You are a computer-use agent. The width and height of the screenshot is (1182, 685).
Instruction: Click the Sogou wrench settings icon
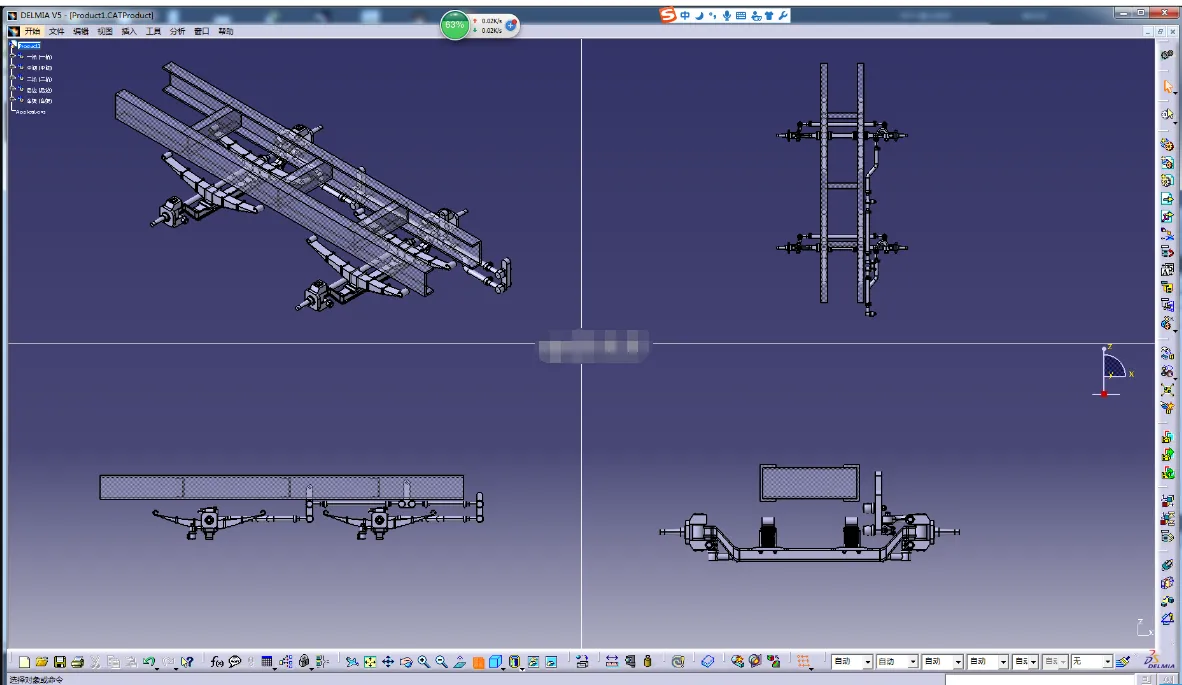(x=783, y=15)
